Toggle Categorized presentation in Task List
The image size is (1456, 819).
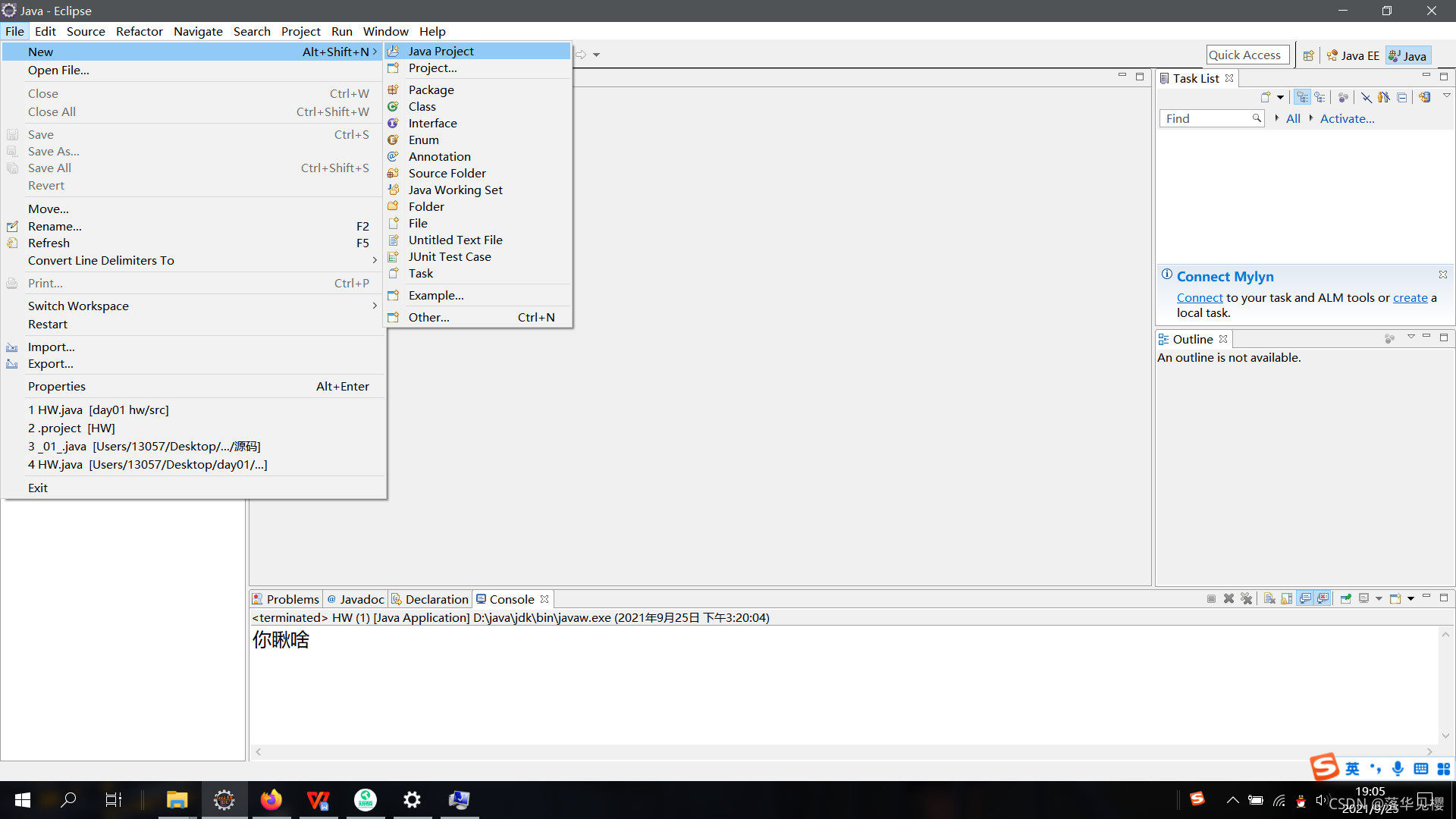pos(1302,97)
